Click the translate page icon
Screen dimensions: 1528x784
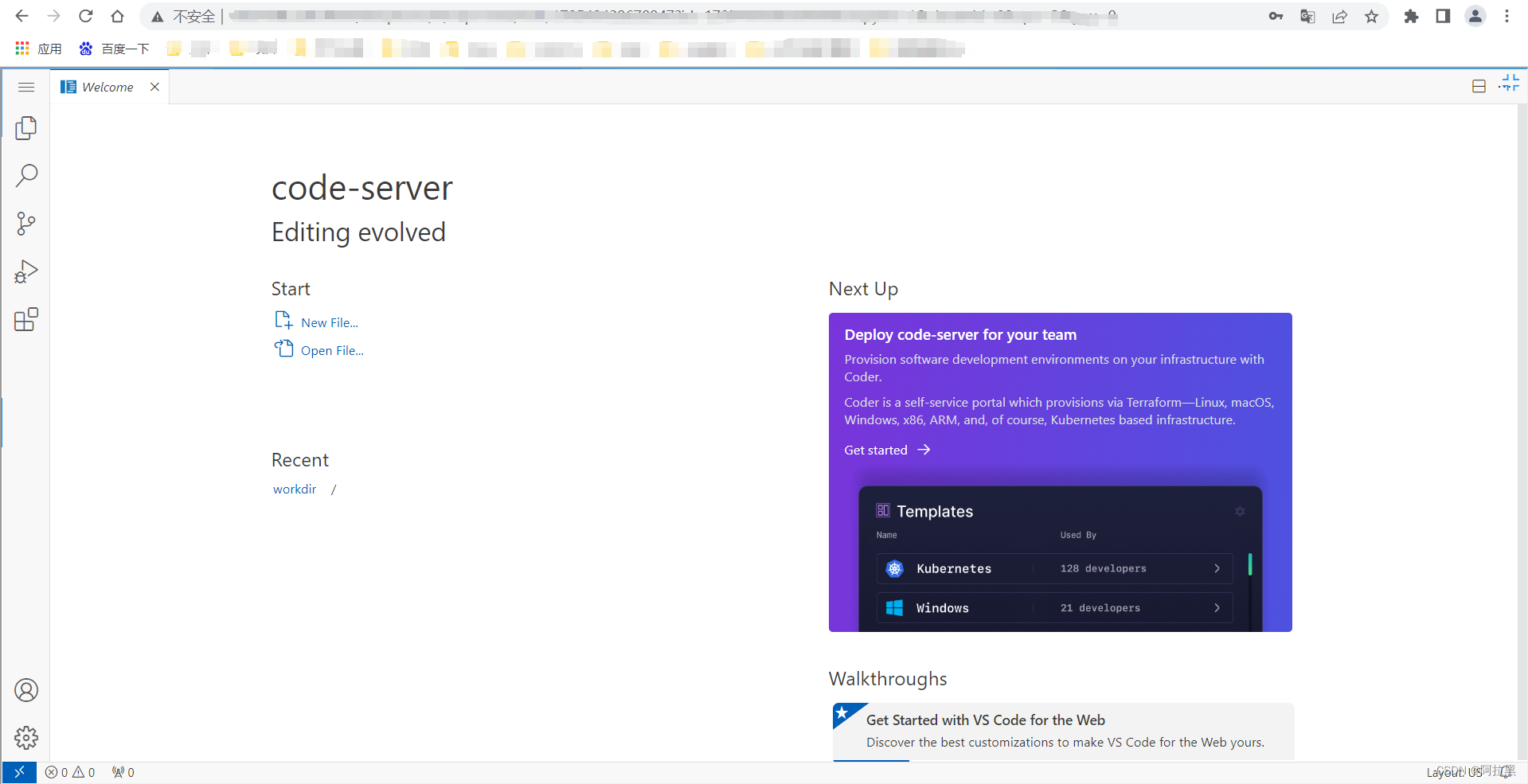pos(1307,16)
